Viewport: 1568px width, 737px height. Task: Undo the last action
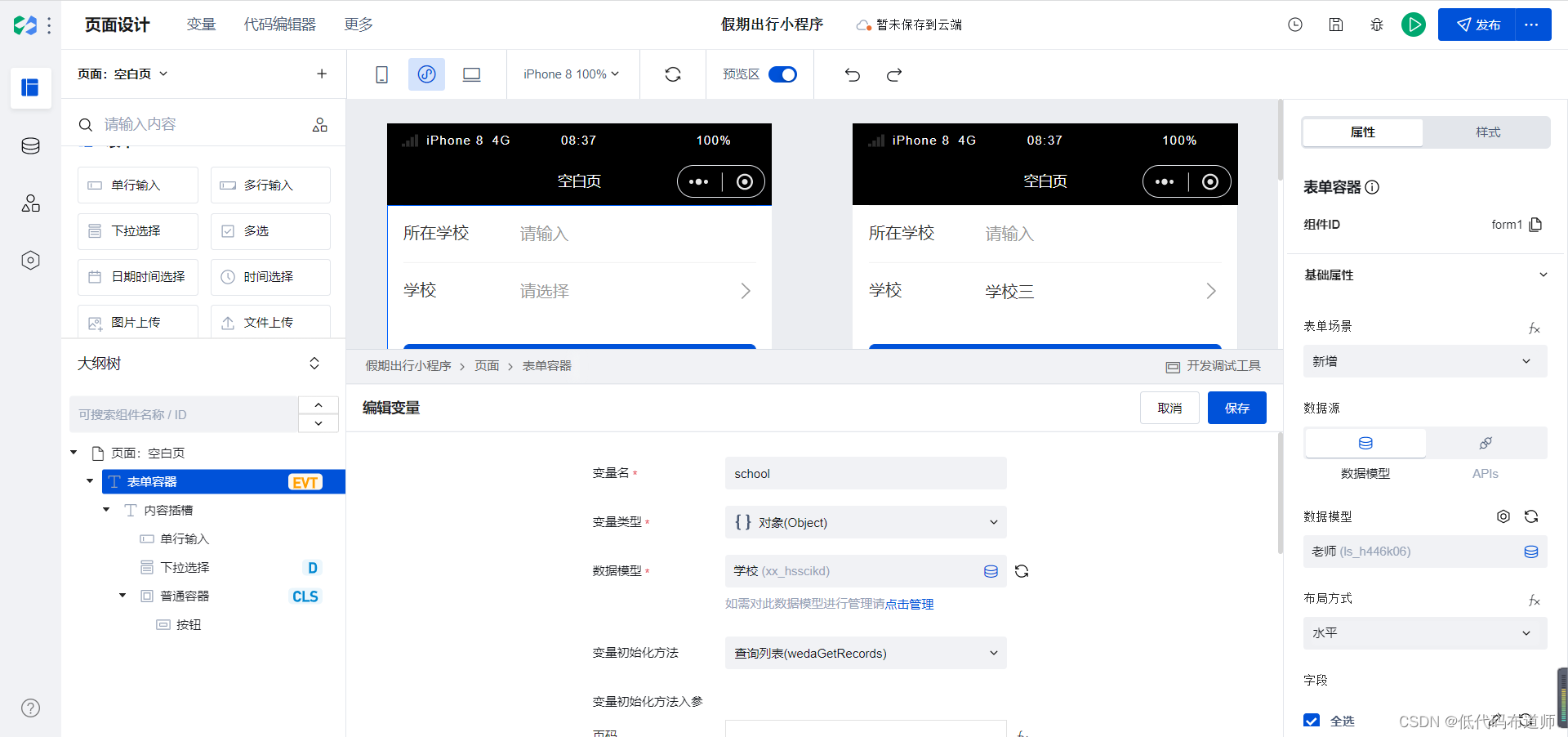[853, 74]
